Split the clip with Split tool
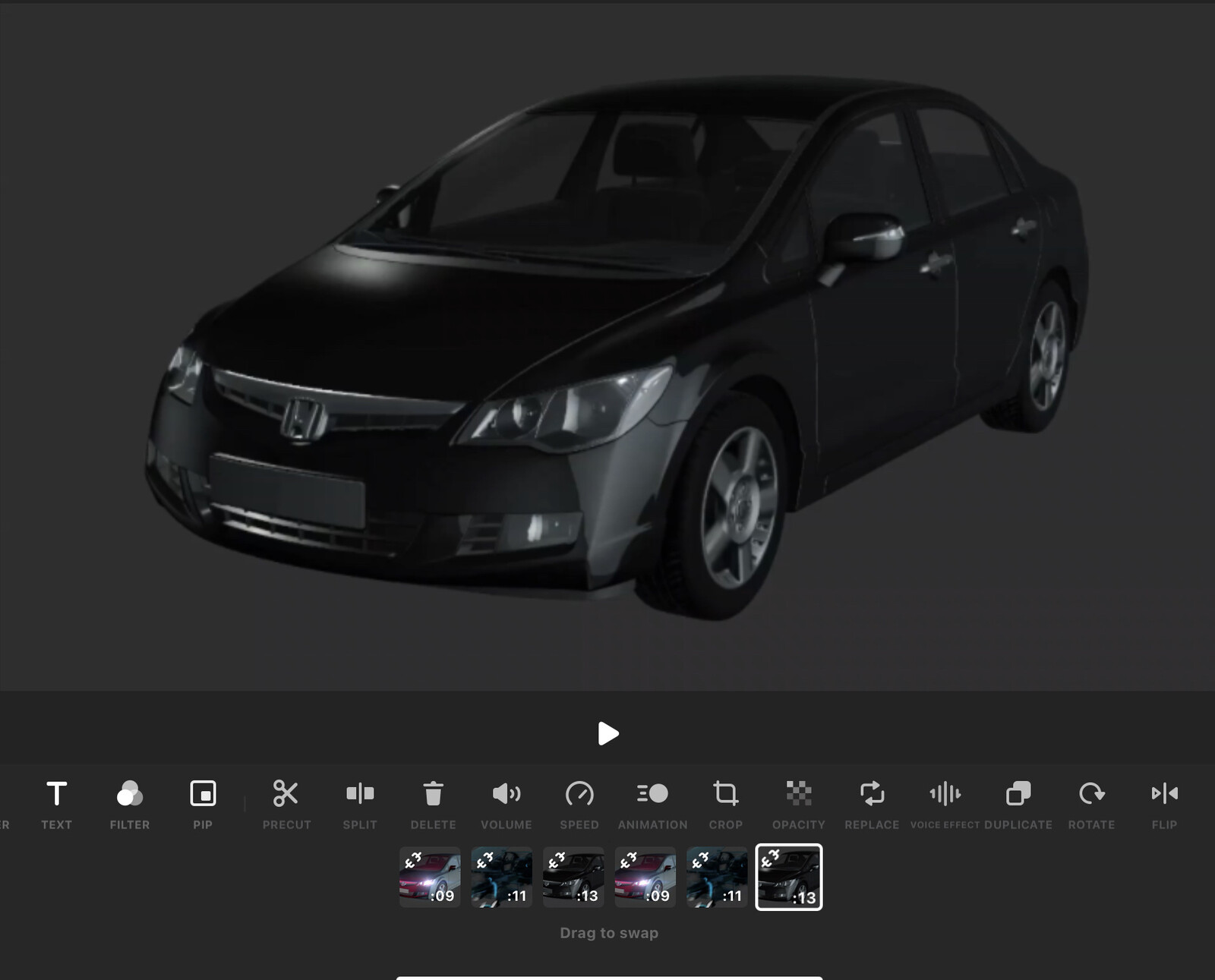Screen dimensions: 1215x980 click(x=360, y=805)
